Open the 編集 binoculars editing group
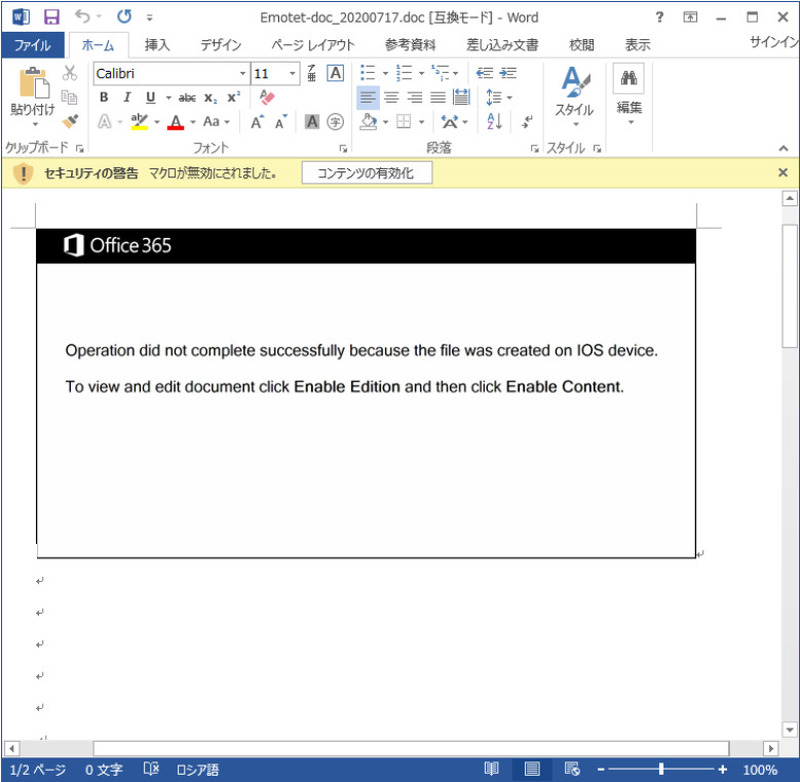800x782 pixels. click(629, 96)
